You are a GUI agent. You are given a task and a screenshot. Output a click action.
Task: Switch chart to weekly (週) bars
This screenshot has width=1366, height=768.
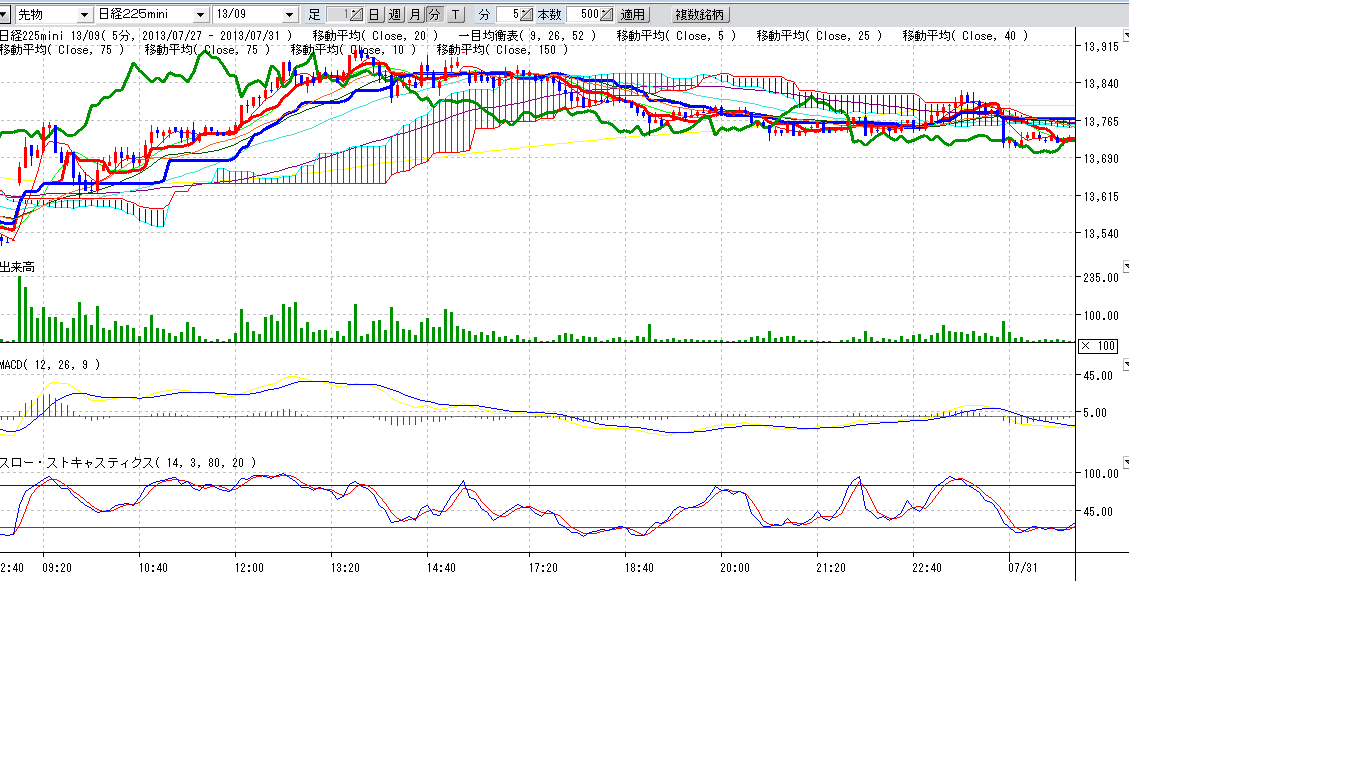click(x=394, y=15)
